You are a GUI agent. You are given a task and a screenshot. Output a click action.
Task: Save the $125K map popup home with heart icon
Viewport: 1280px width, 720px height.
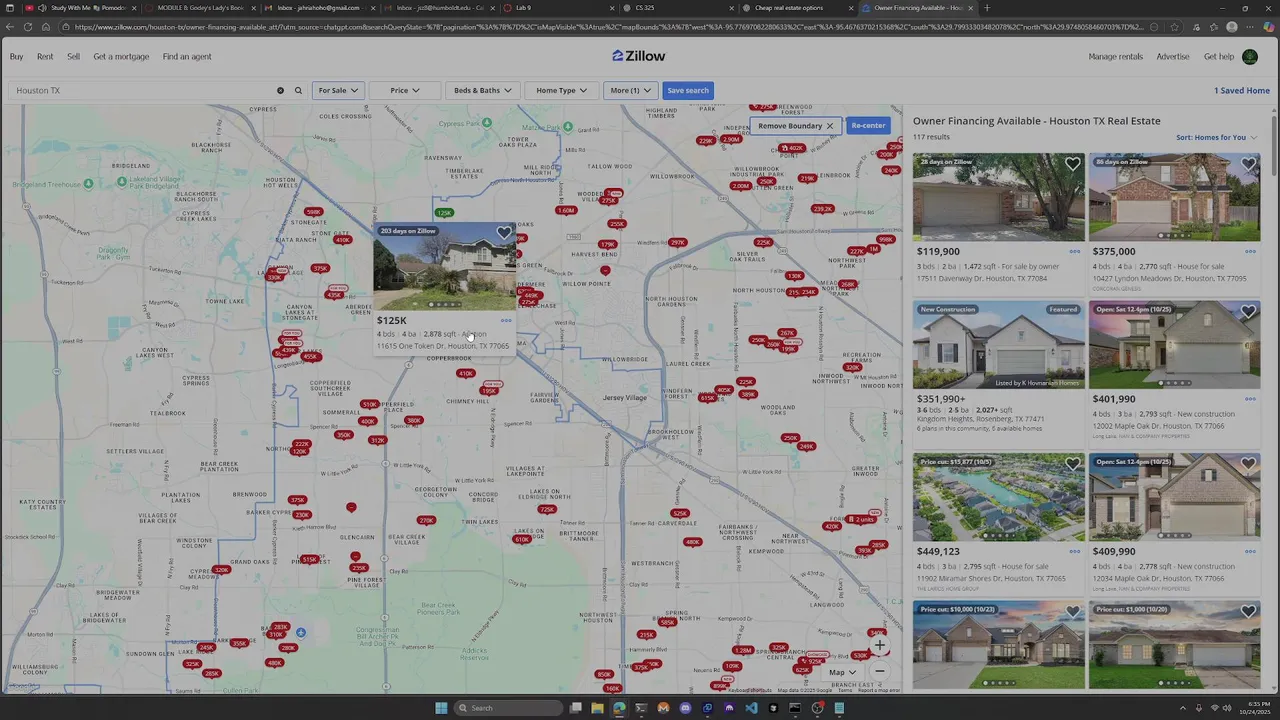(x=504, y=233)
